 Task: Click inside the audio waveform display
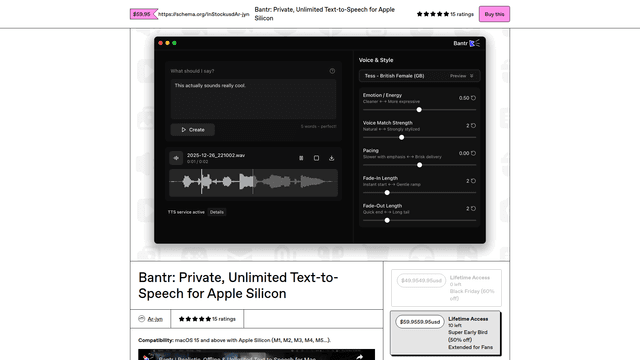point(253,183)
